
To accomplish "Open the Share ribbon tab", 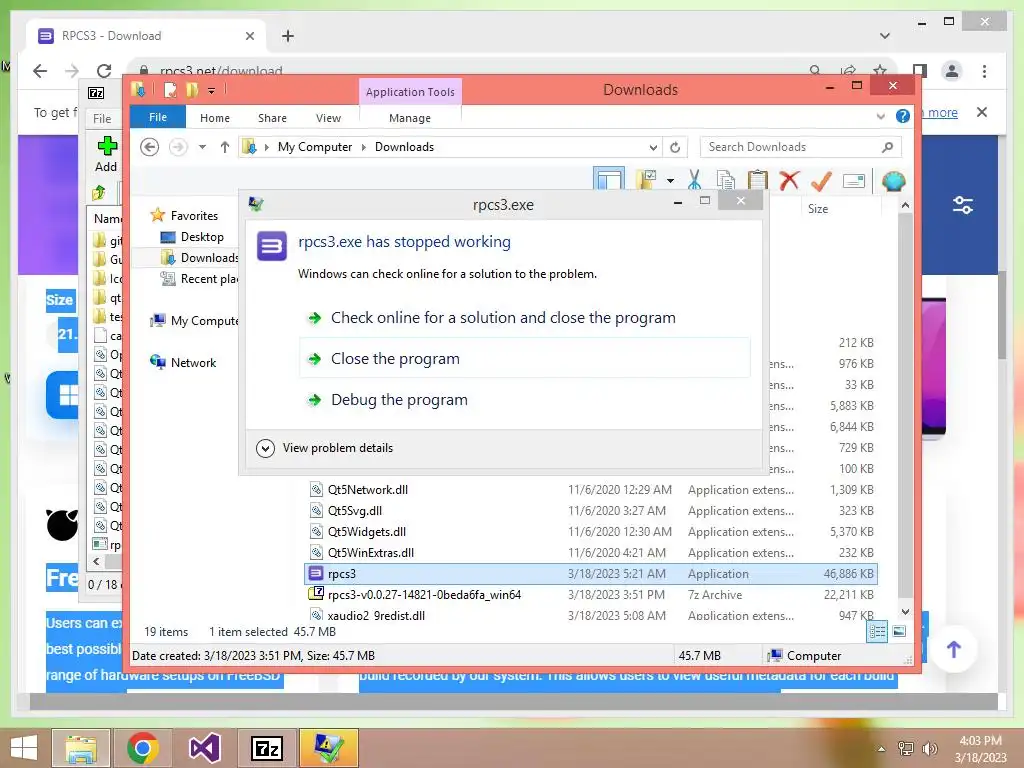I will tap(272, 118).
